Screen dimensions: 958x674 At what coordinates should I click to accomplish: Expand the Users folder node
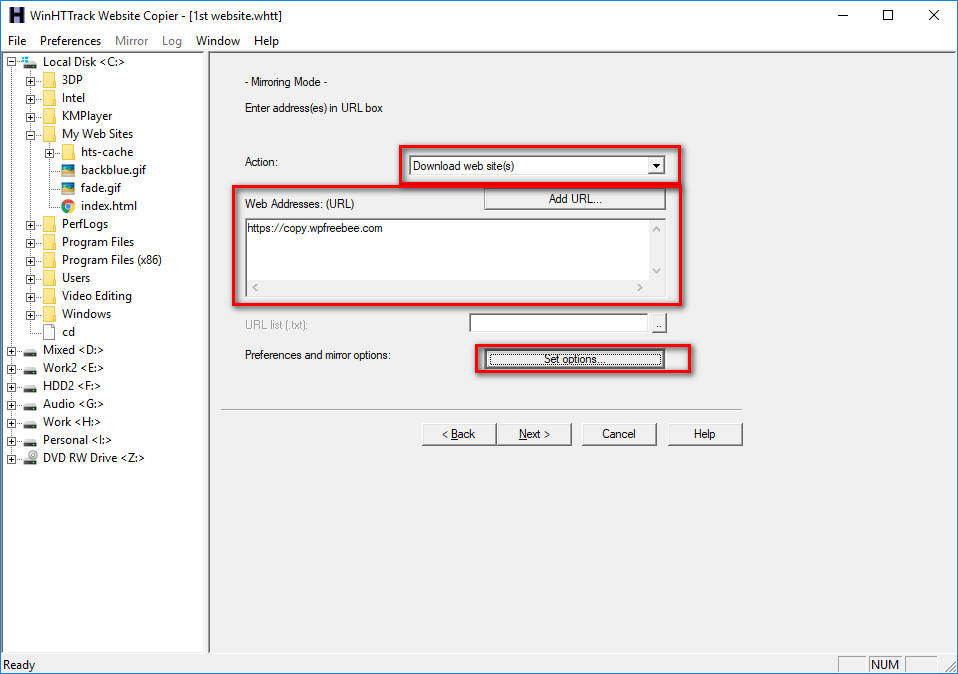[30, 279]
